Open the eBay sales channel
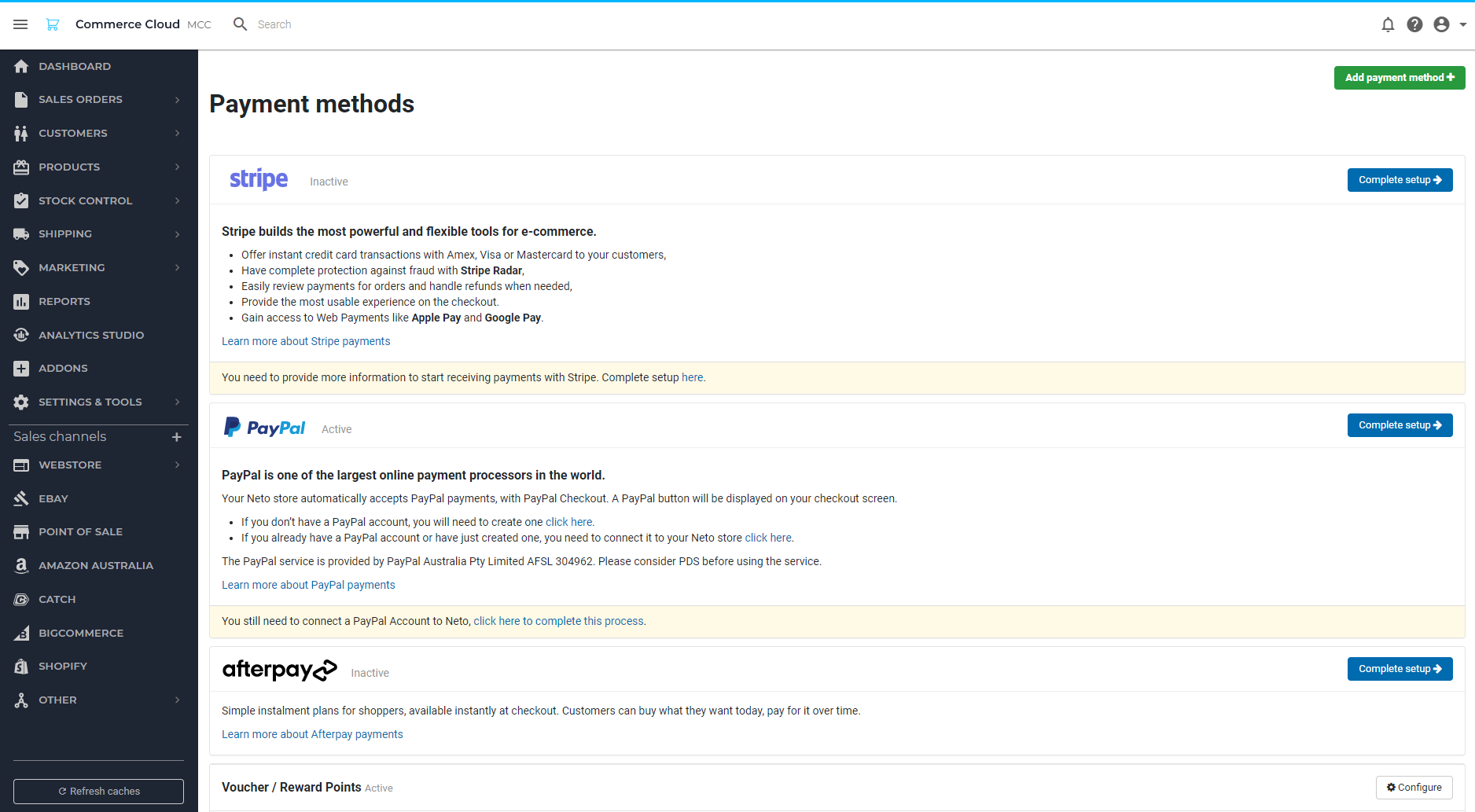Screen dimensions: 1475x812 click(99, 498)
